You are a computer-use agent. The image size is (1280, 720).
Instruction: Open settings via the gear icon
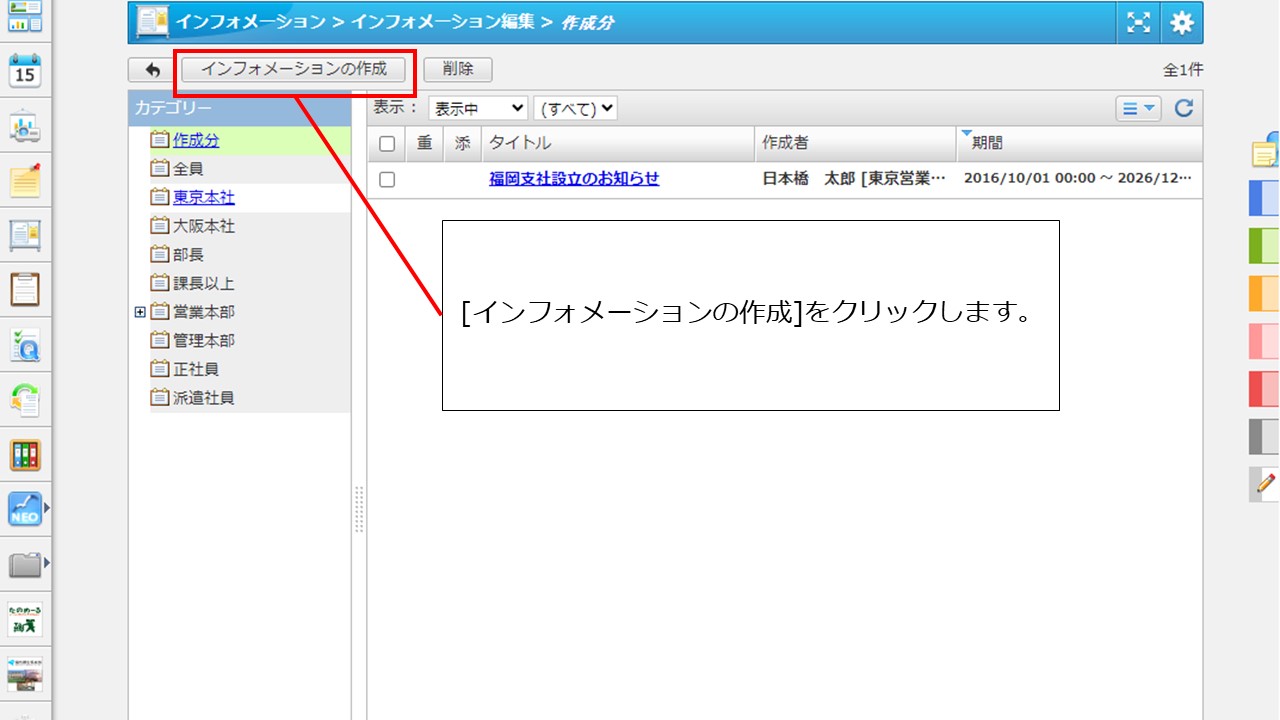click(1182, 23)
